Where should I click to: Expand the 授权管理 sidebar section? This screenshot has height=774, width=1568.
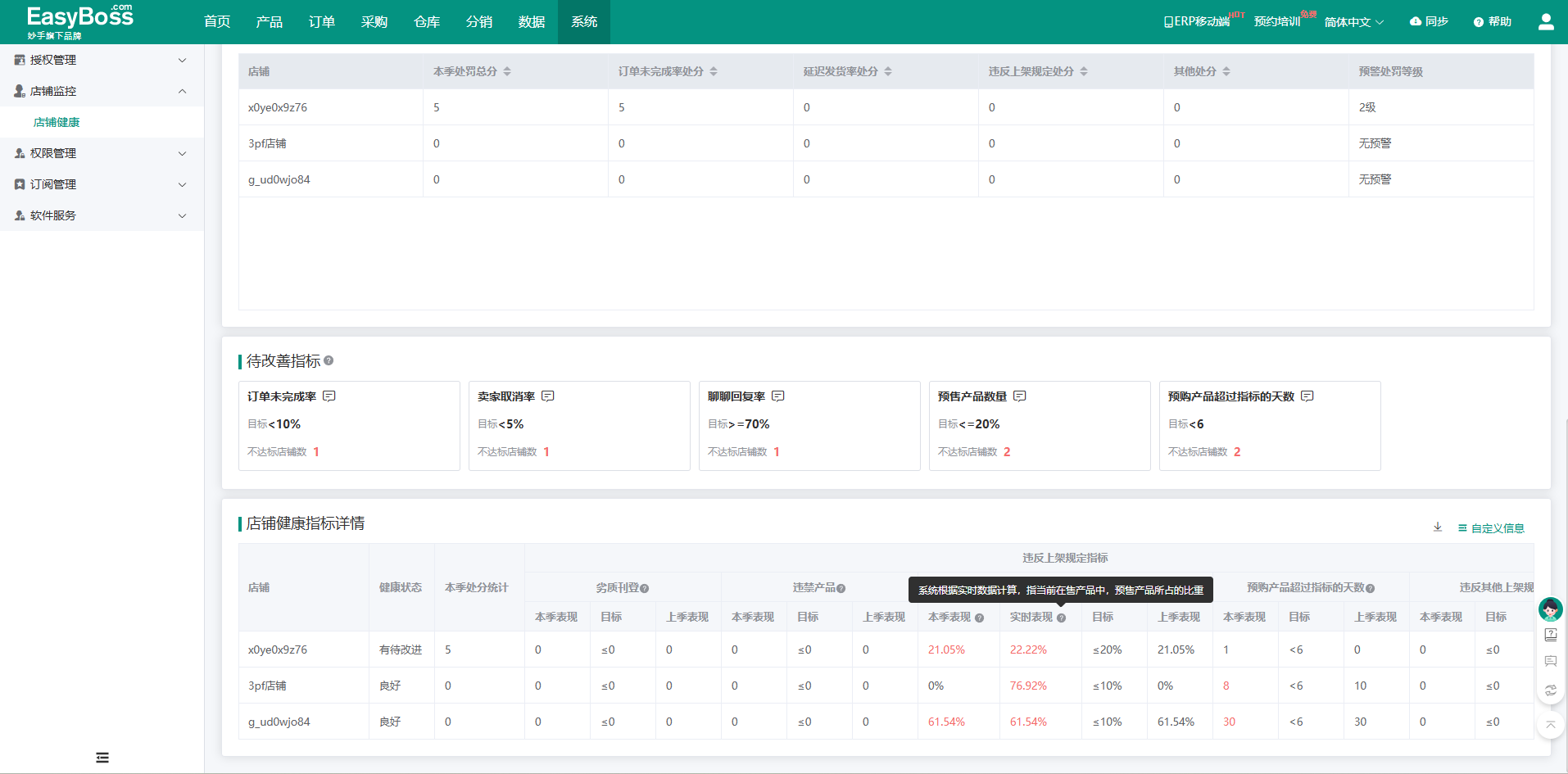tap(102, 60)
